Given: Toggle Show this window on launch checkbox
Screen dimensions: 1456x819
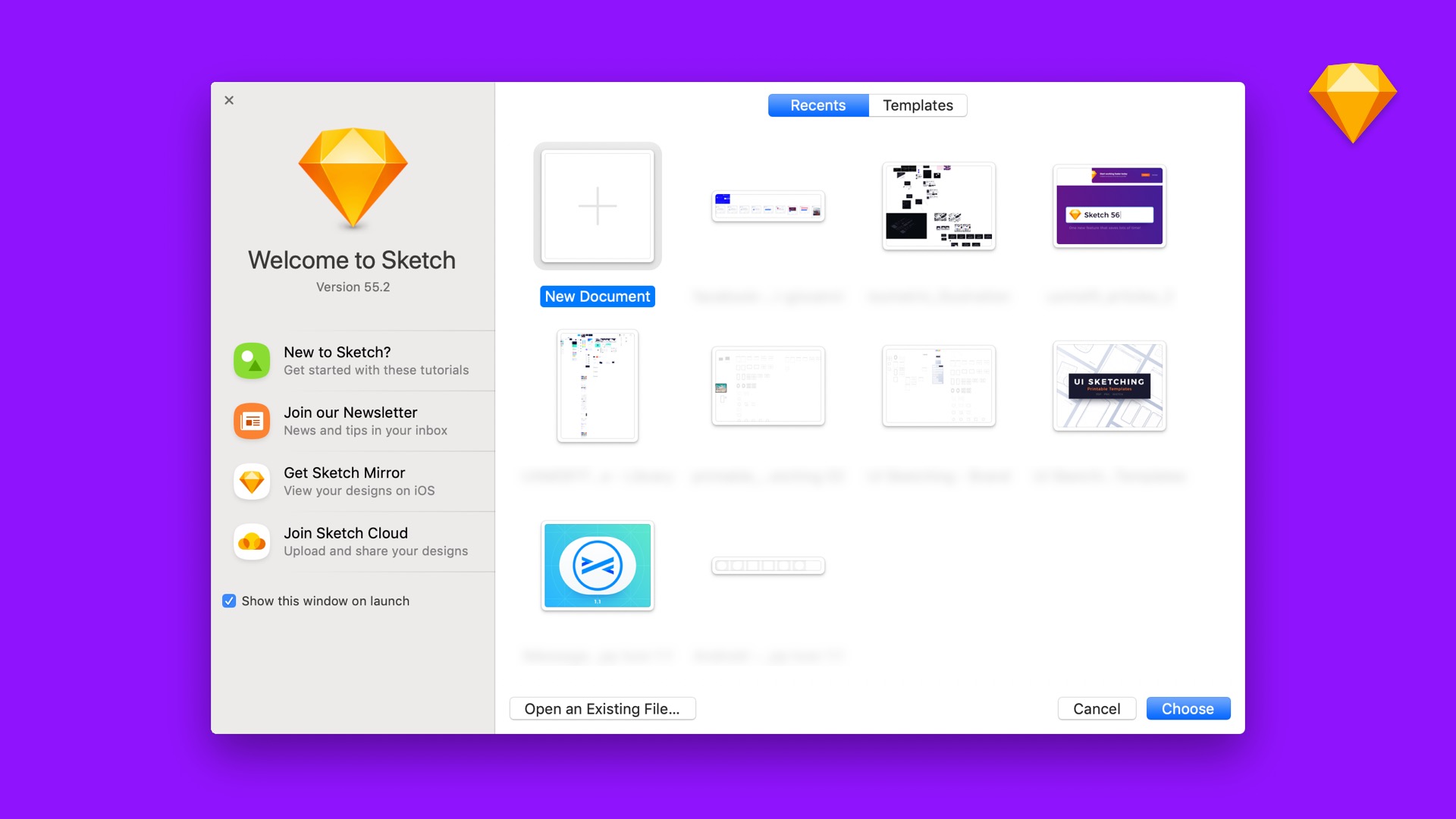Looking at the screenshot, I should click(x=229, y=601).
